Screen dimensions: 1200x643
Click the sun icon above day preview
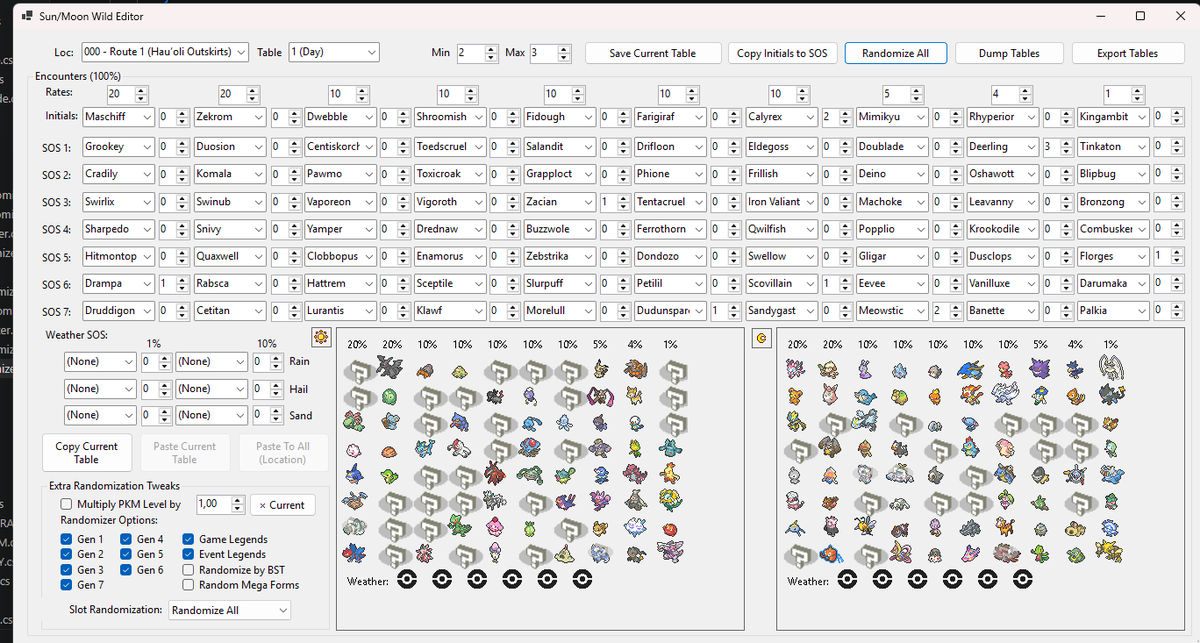tap(322, 337)
